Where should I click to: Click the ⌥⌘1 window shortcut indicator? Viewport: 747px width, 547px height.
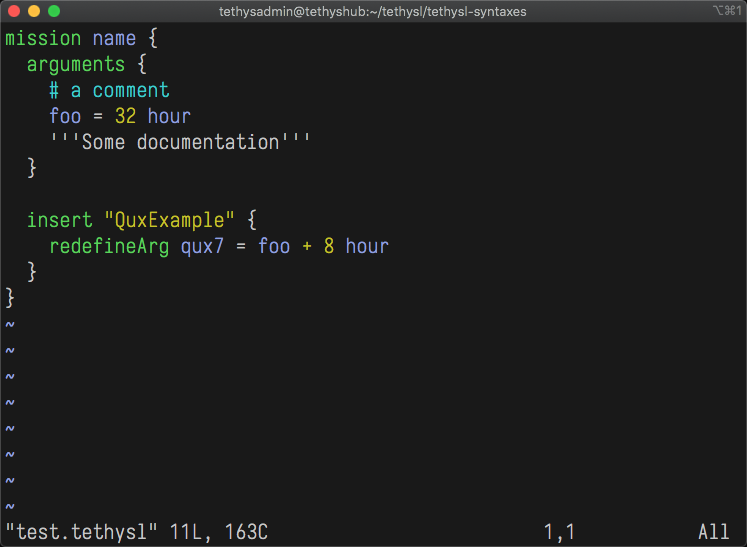point(725,11)
